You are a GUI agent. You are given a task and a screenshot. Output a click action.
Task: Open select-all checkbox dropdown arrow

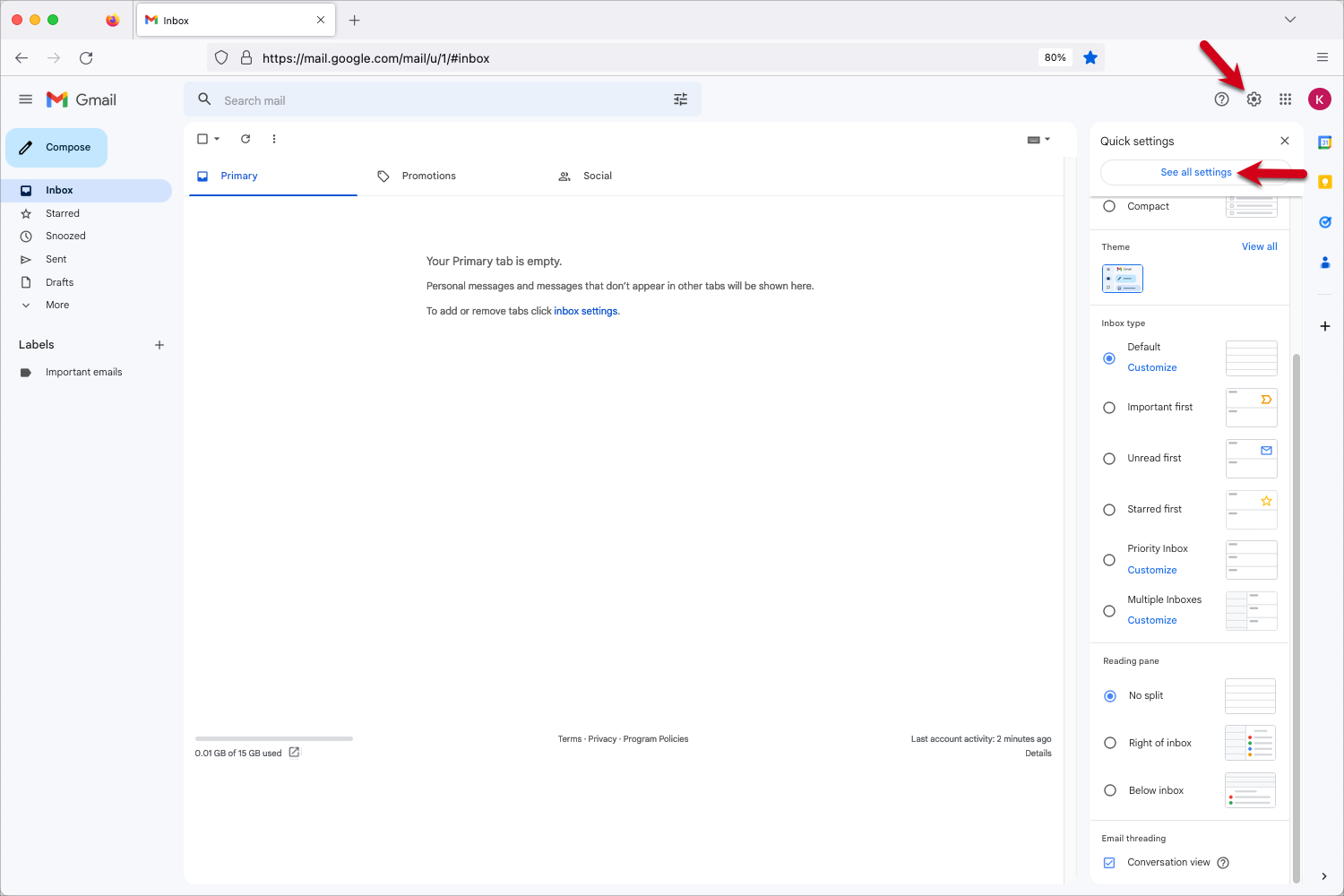[x=217, y=139]
